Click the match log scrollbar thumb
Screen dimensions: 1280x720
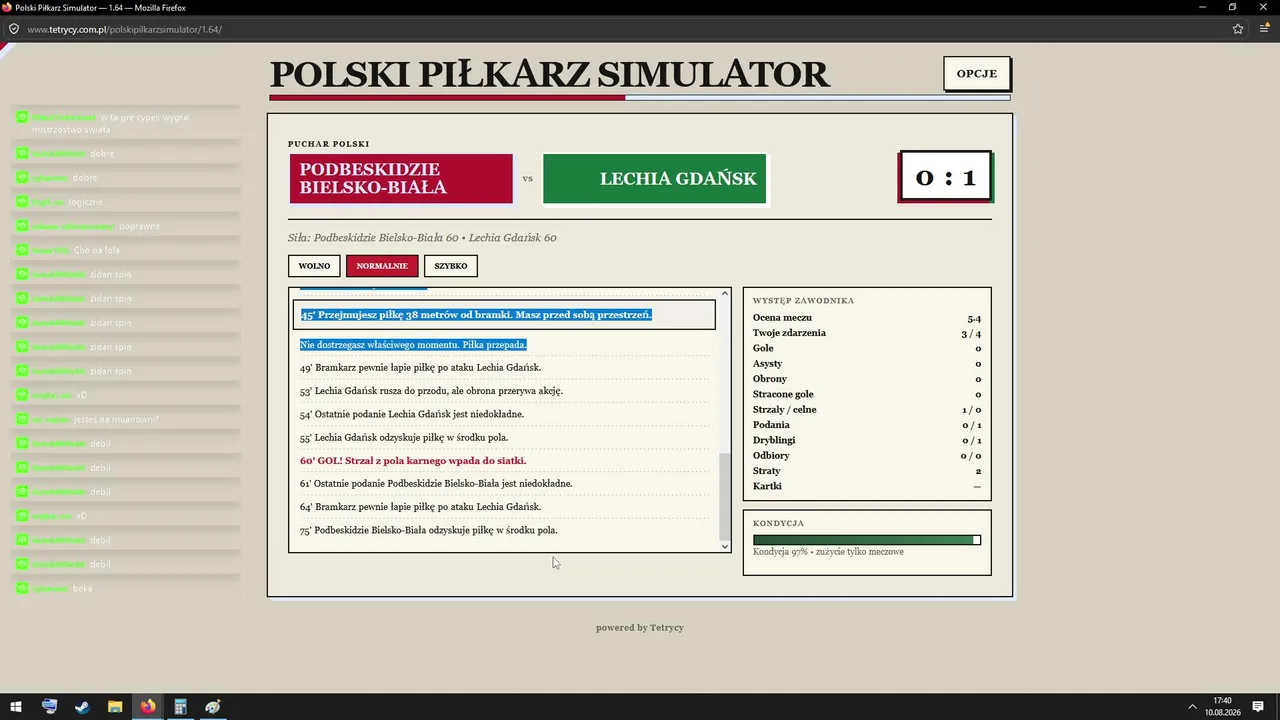click(725, 496)
